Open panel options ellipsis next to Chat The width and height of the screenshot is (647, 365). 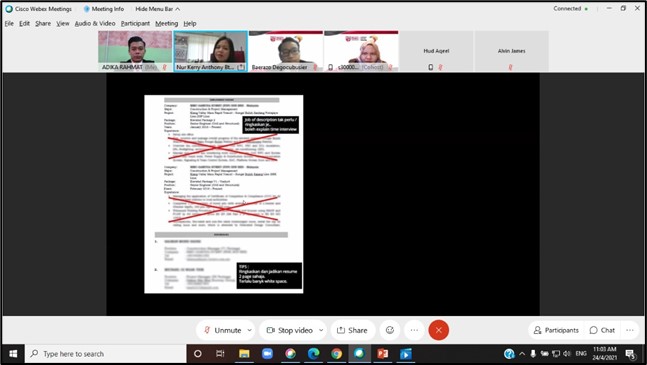tap(630, 330)
